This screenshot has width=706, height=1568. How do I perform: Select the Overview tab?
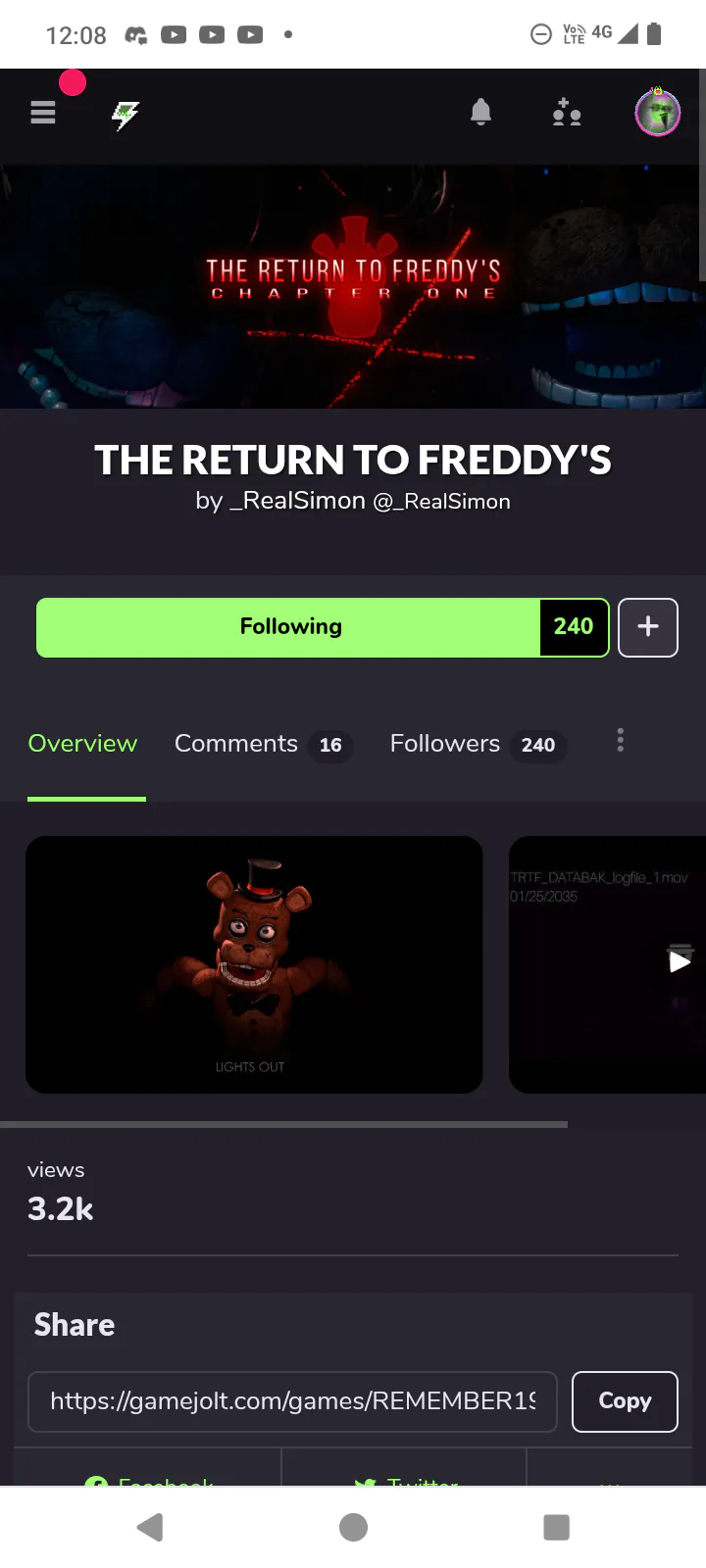[82, 744]
